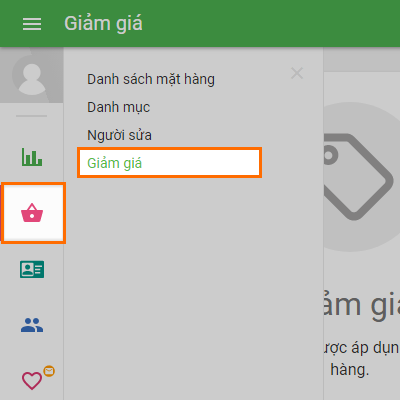Click the discount tag illustration
Viewport: 400px width, 400px height.
tap(357, 177)
